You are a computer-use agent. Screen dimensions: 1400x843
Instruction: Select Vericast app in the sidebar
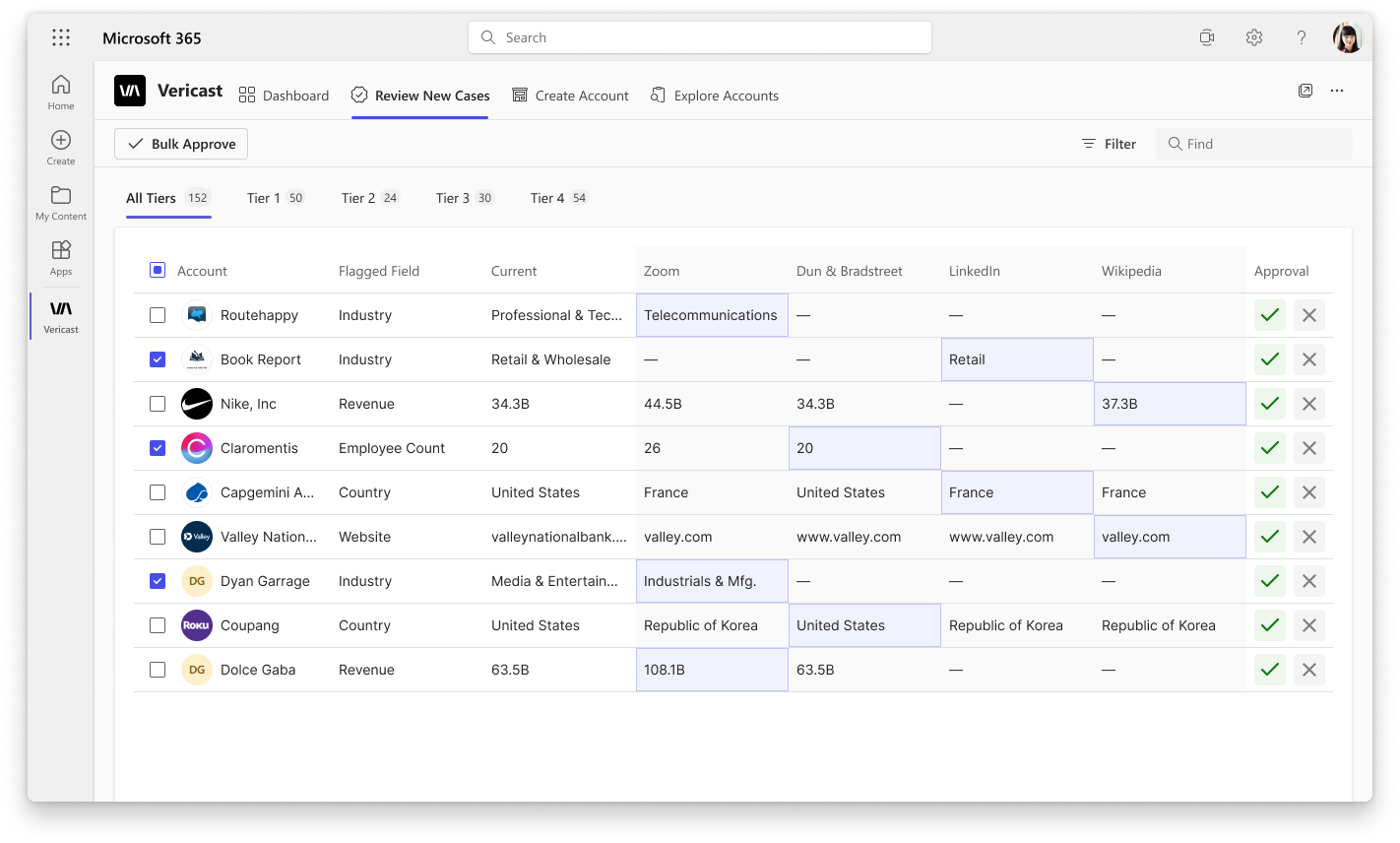(x=61, y=315)
